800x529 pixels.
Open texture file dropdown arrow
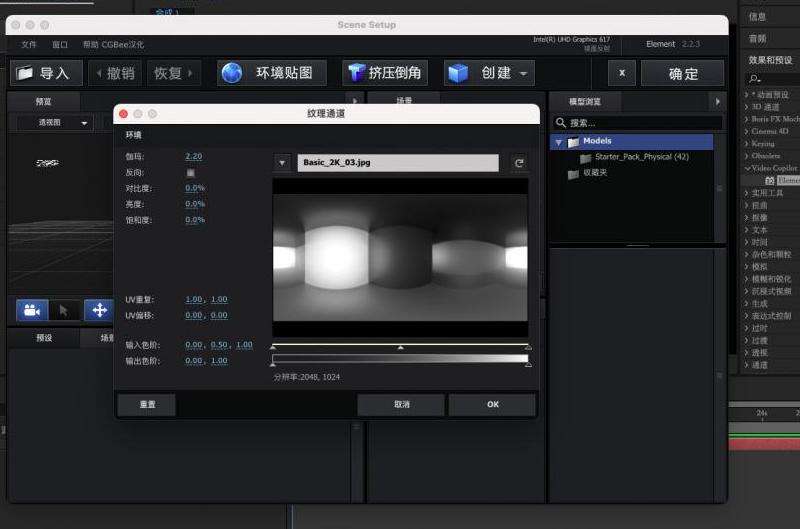coord(282,163)
